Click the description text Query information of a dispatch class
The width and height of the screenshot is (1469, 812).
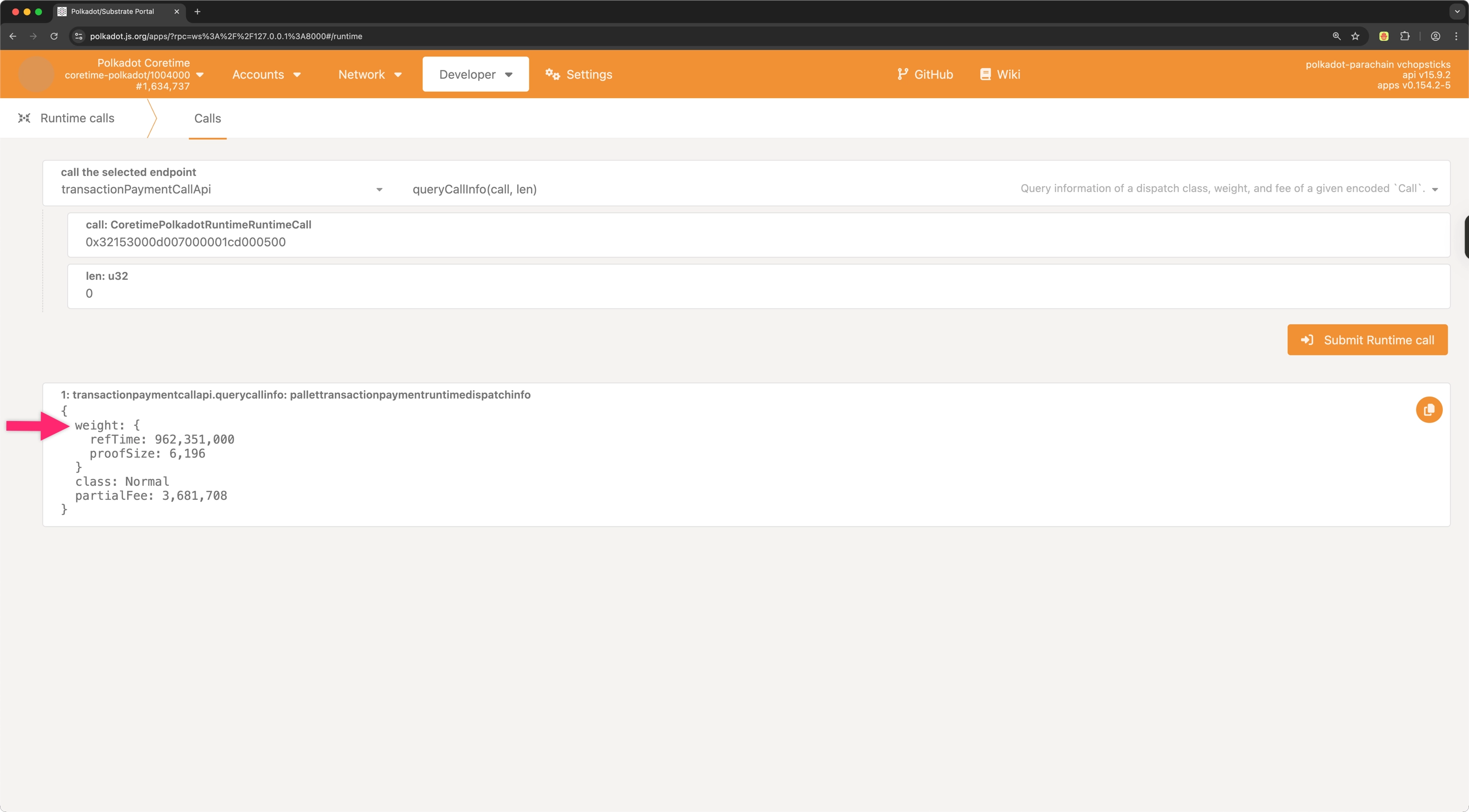tap(1223, 188)
